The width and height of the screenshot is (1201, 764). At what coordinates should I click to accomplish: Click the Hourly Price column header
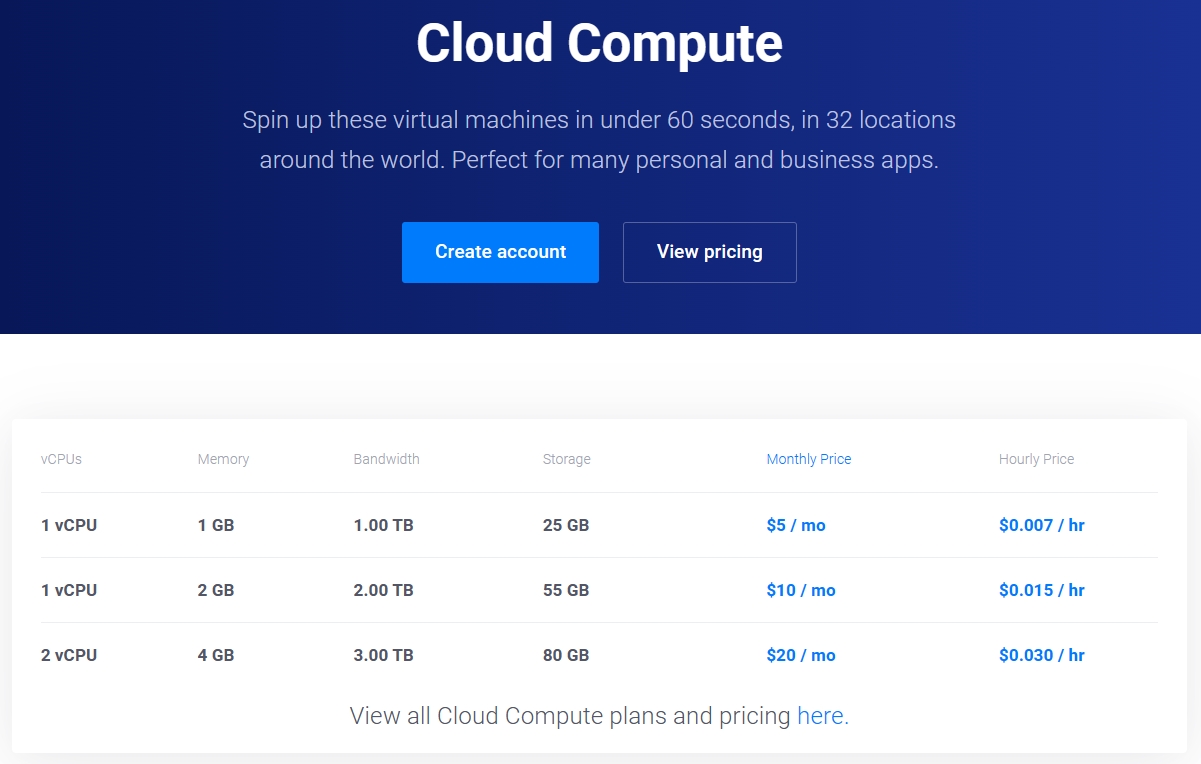(1036, 459)
